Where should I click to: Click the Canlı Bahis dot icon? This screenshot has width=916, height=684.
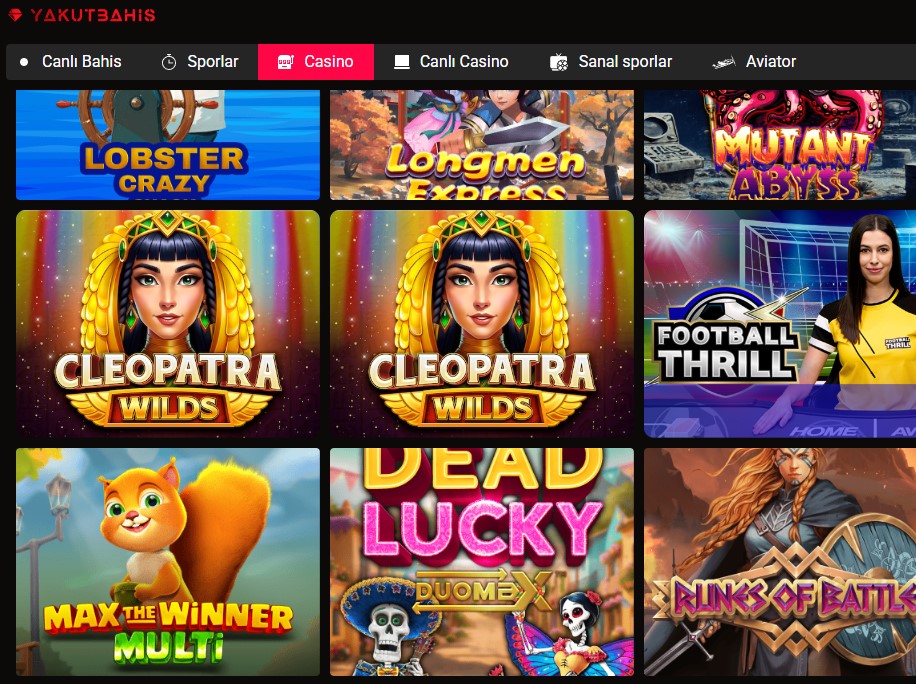coord(24,61)
